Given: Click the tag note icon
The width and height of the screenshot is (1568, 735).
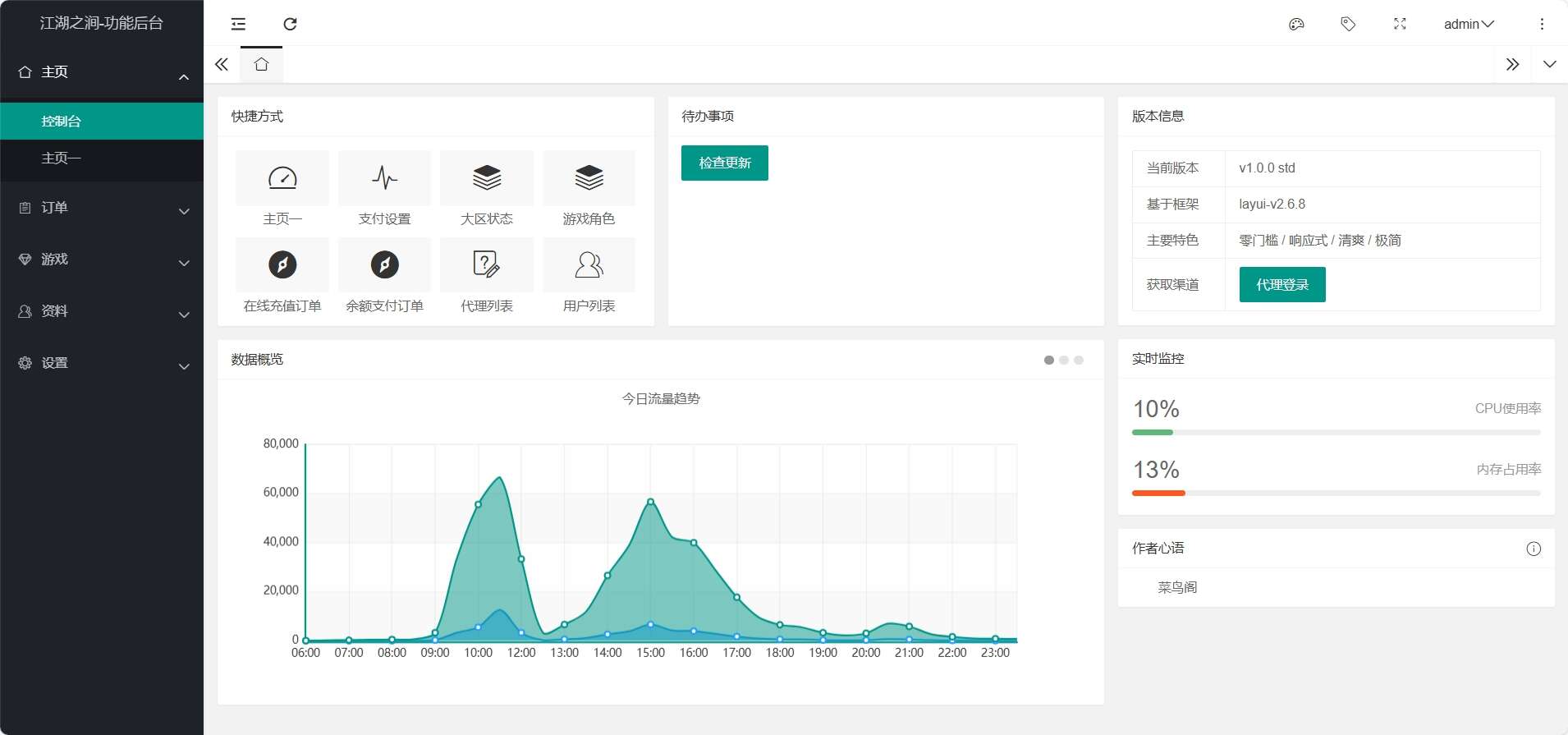Looking at the screenshot, I should coord(1348,24).
